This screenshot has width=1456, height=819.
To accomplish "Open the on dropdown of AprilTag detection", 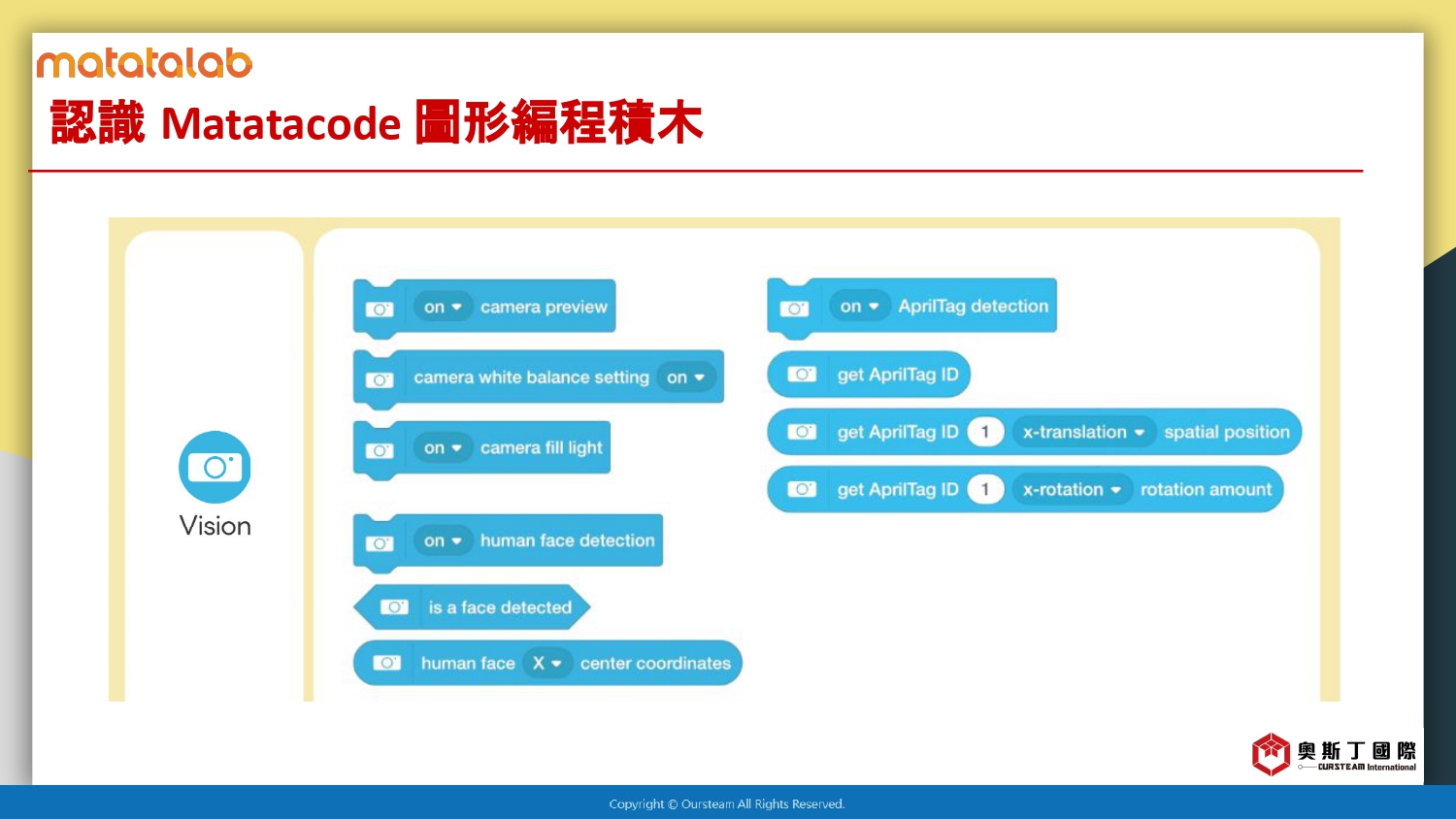I will (859, 307).
